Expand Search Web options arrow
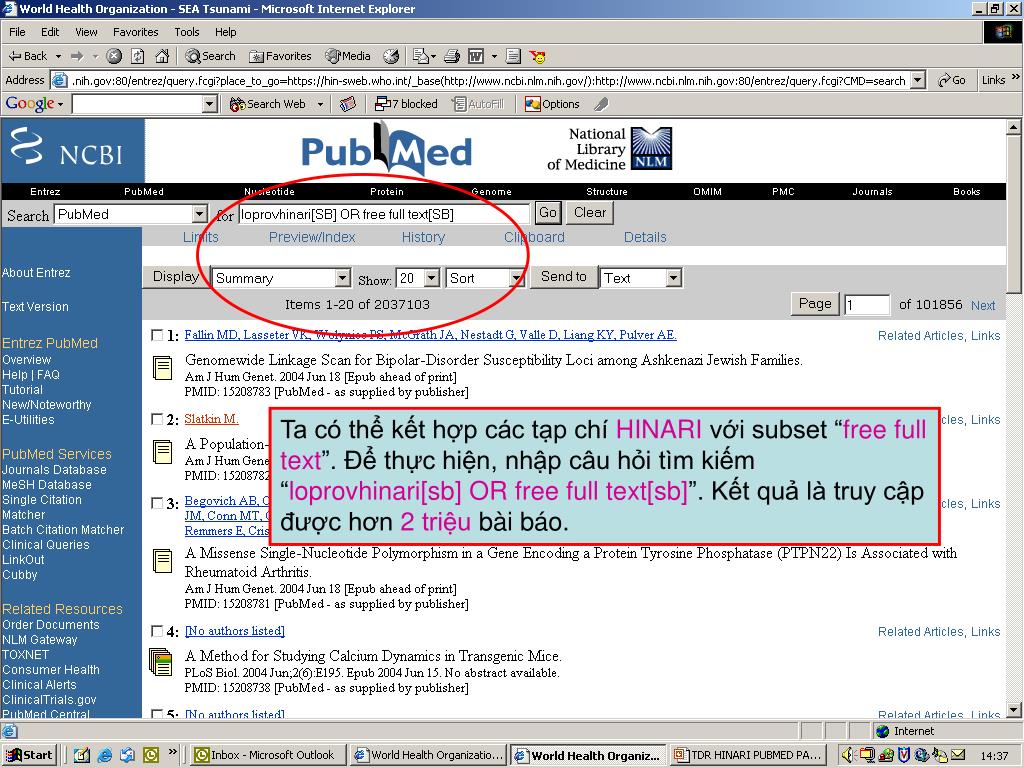The image size is (1024, 768). 320,104
